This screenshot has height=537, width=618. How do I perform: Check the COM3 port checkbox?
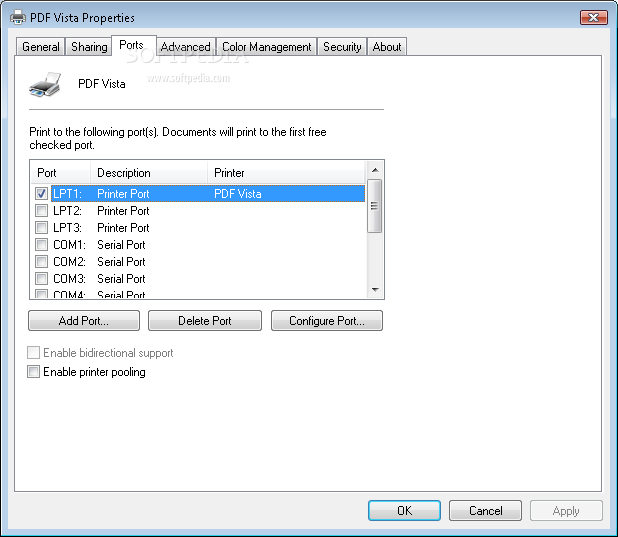click(x=41, y=278)
